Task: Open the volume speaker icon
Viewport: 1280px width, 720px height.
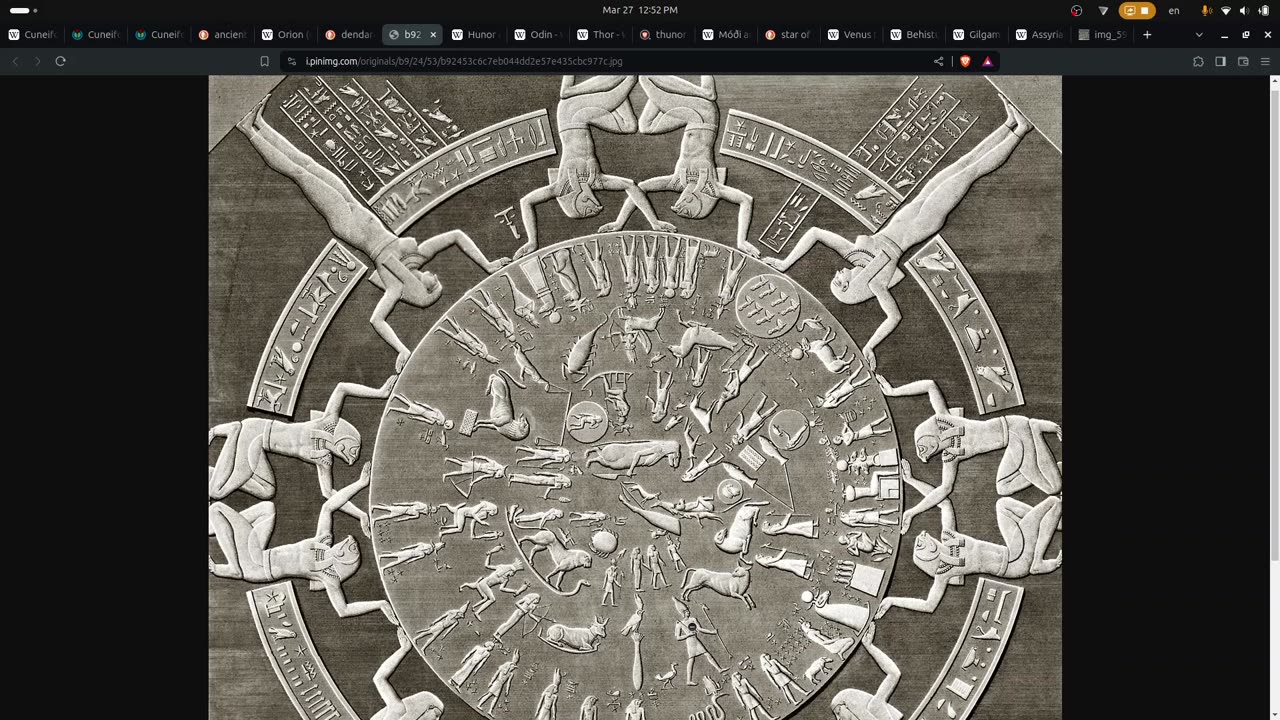Action: tap(1245, 10)
